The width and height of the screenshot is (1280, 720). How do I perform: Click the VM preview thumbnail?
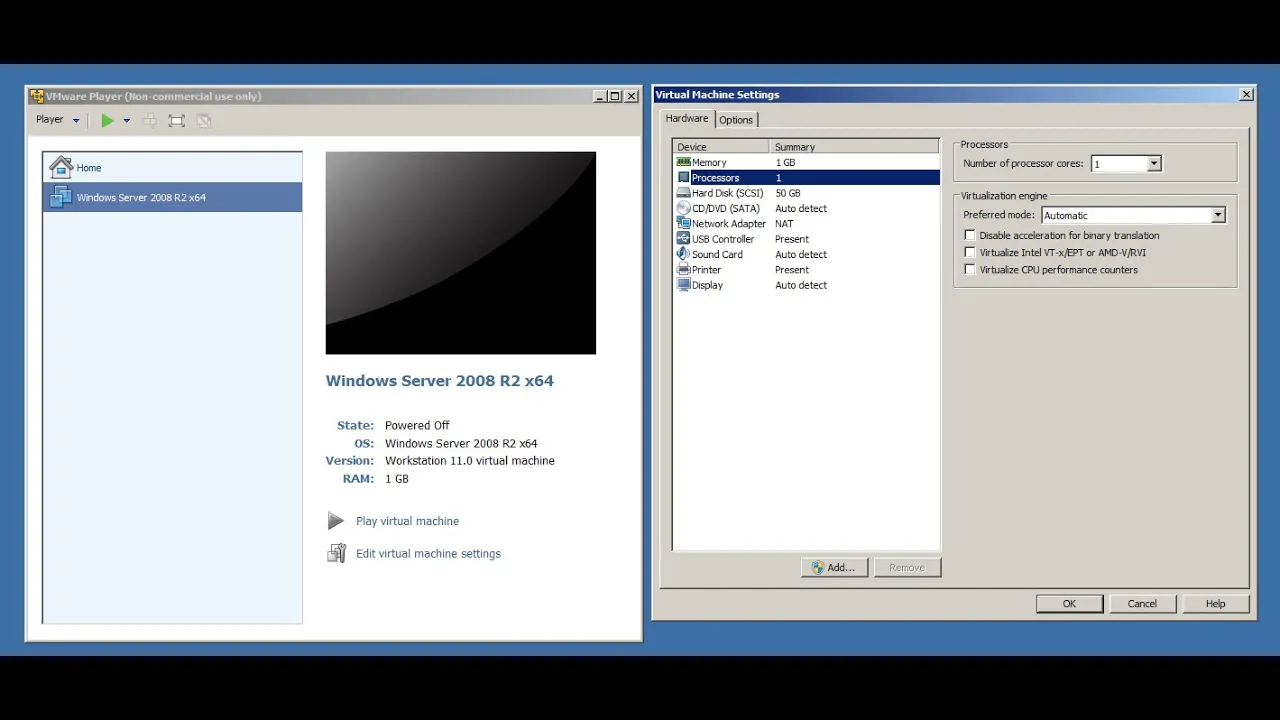point(461,253)
